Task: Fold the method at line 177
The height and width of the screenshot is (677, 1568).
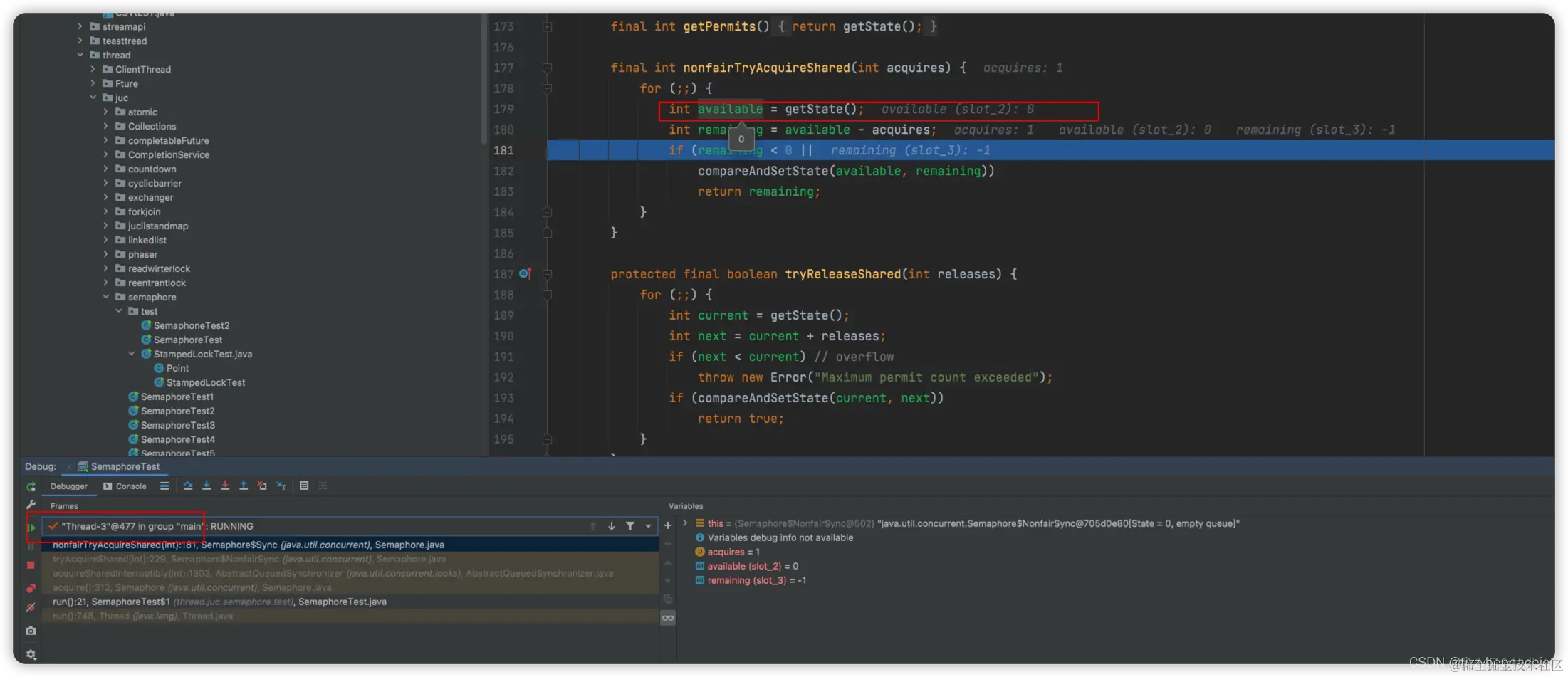Action: coord(547,68)
